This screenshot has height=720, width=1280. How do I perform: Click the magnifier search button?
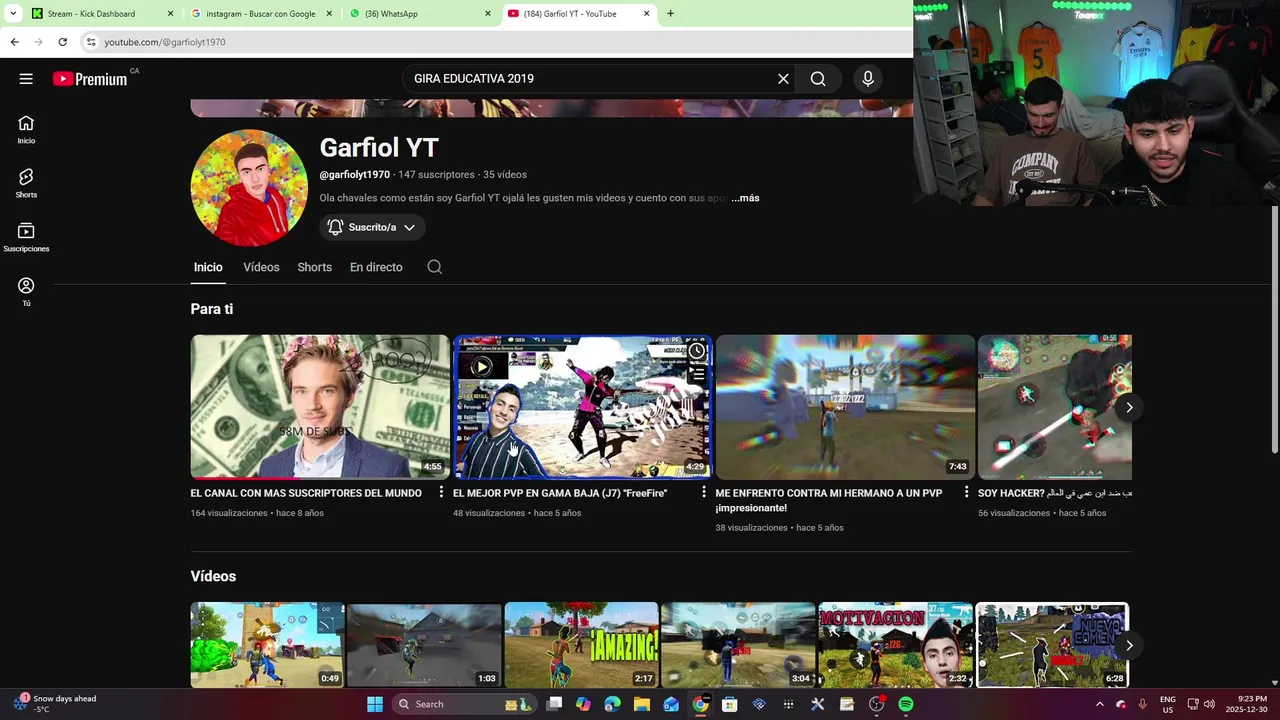click(x=818, y=79)
